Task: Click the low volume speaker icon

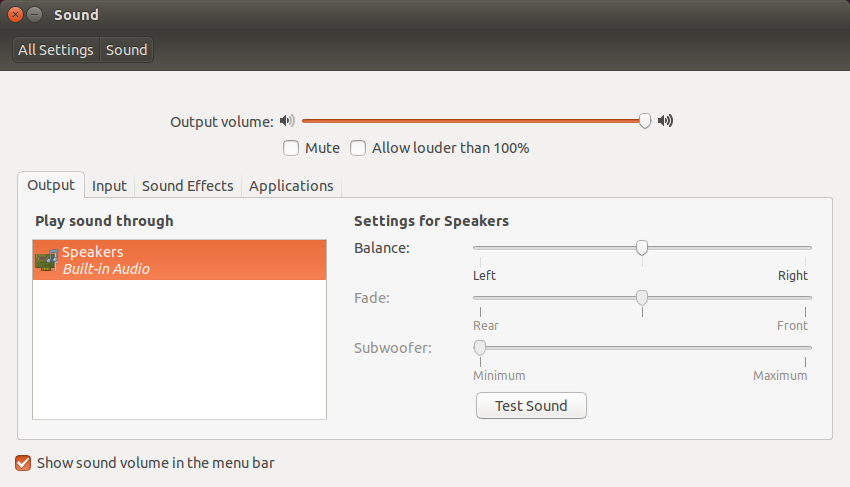Action: click(288, 121)
